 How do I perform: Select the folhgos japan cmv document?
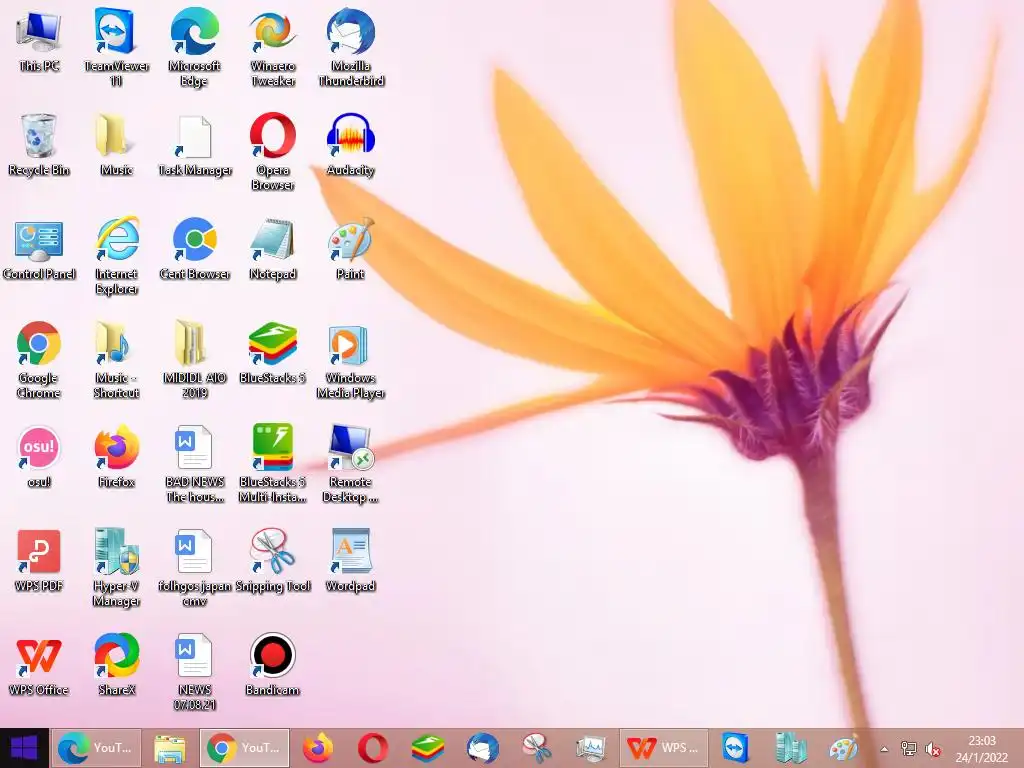pyautogui.click(x=195, y=568)
